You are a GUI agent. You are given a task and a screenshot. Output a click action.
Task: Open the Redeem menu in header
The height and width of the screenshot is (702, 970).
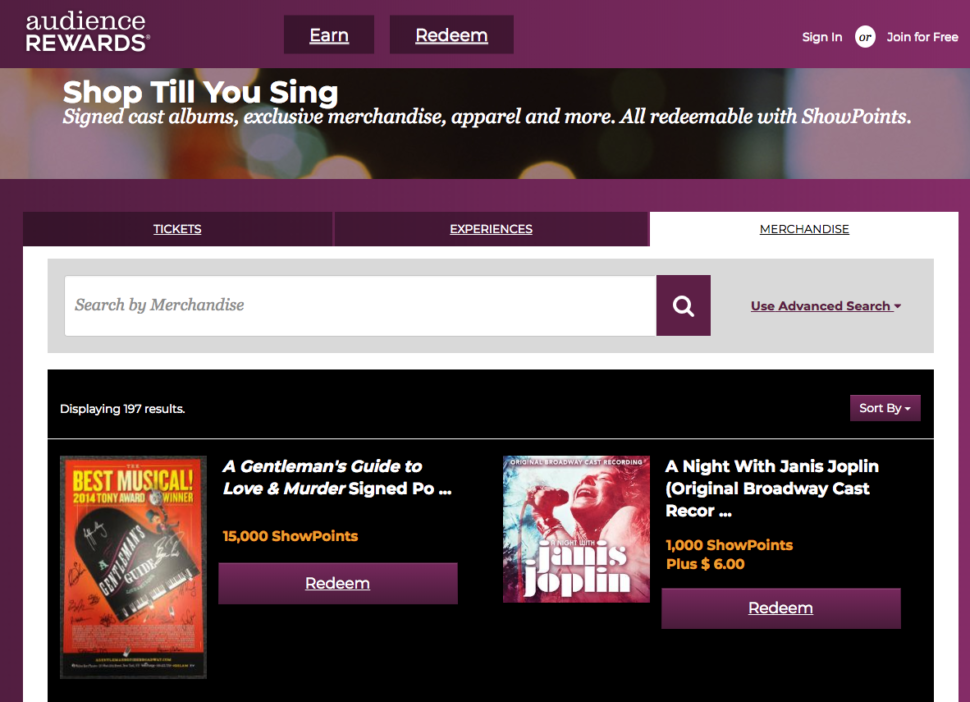click(452, 35)
